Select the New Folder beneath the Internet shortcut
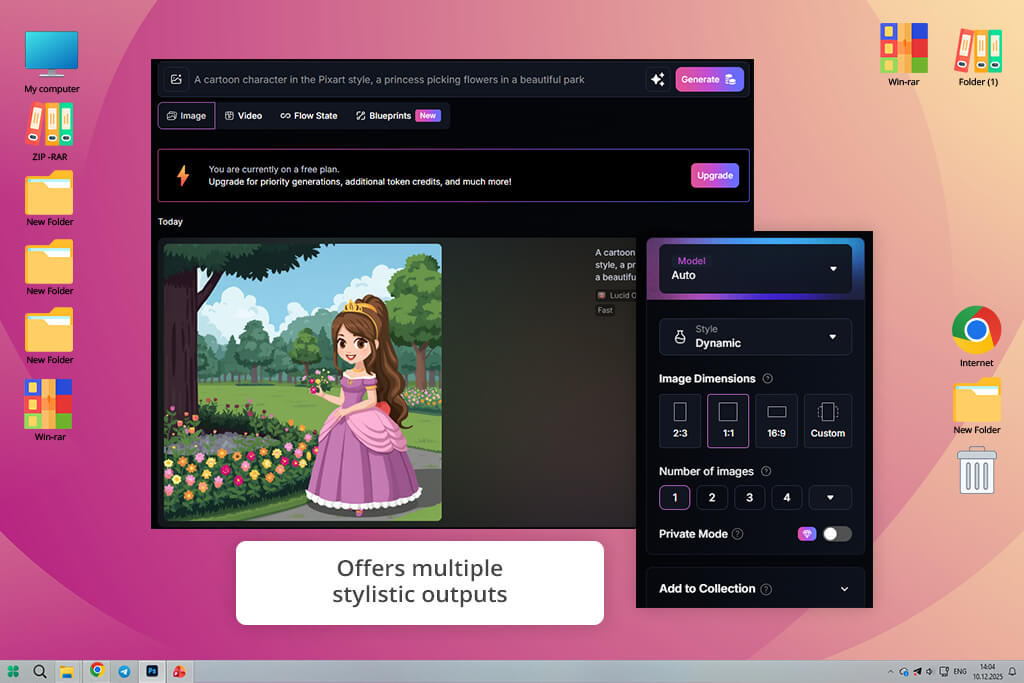The width and height of the screenshot is (1024, 683). [x=976, y=406]
